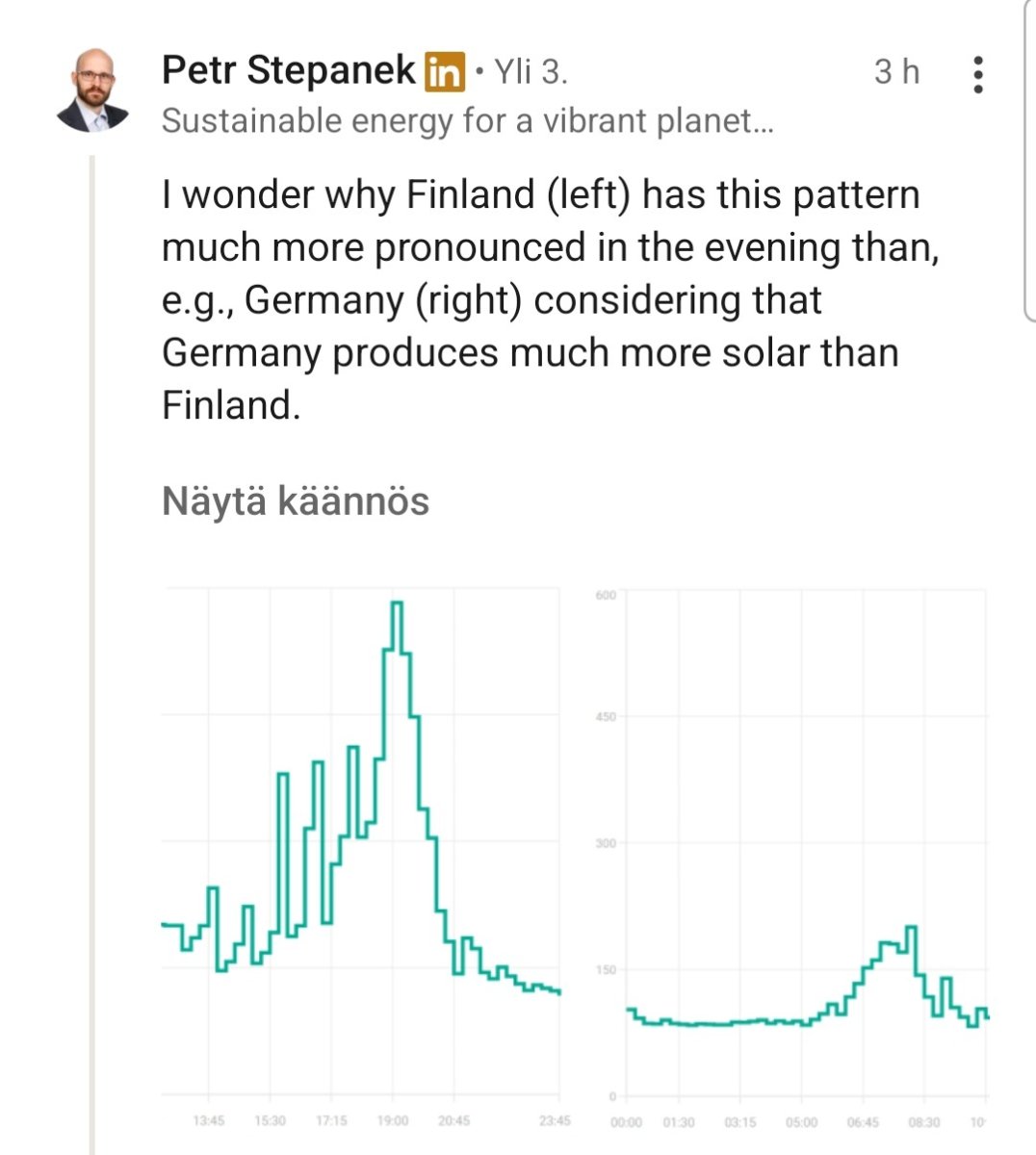Click the 08:30 label on the right chart
The height and width of the screenshot is (1155, 1036).
[924, 1123]
